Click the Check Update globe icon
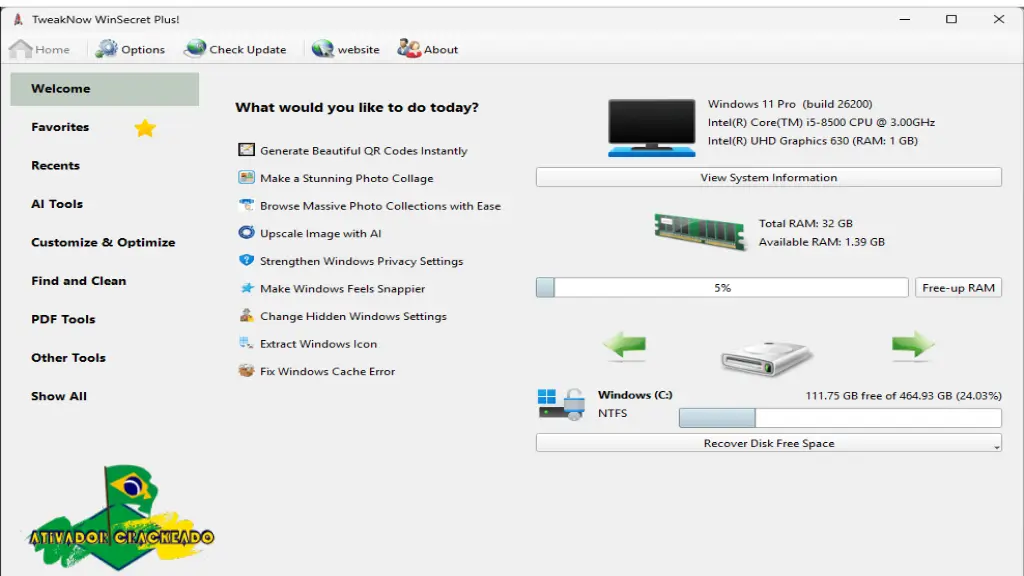This screenshot has width=1024, height=576. pyautogui.click(x=195, y=49)
